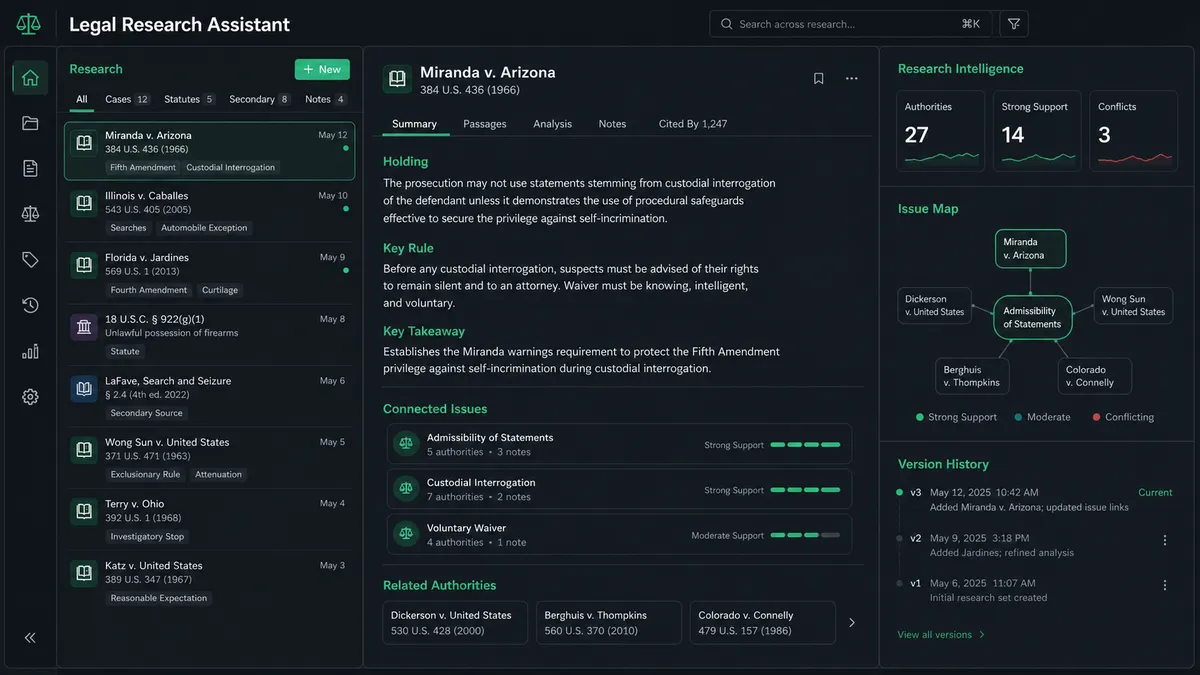
Task: Create a new research item with New button
Action: (322, 69)
